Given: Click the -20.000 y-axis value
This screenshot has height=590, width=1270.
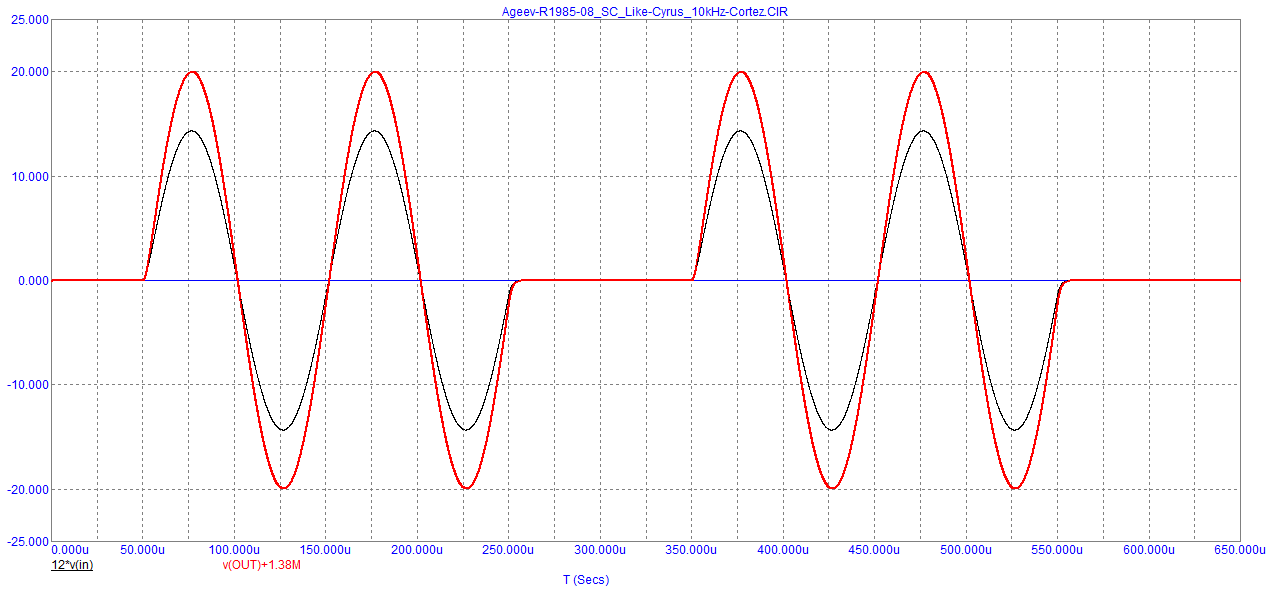Looking at the screenshot, I should click(x=28, y=490).
